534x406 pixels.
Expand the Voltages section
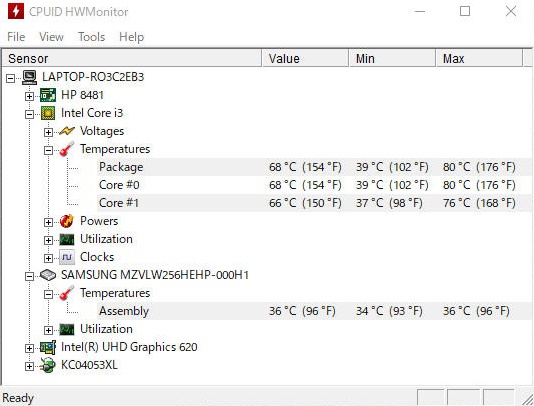coord(48,132)
